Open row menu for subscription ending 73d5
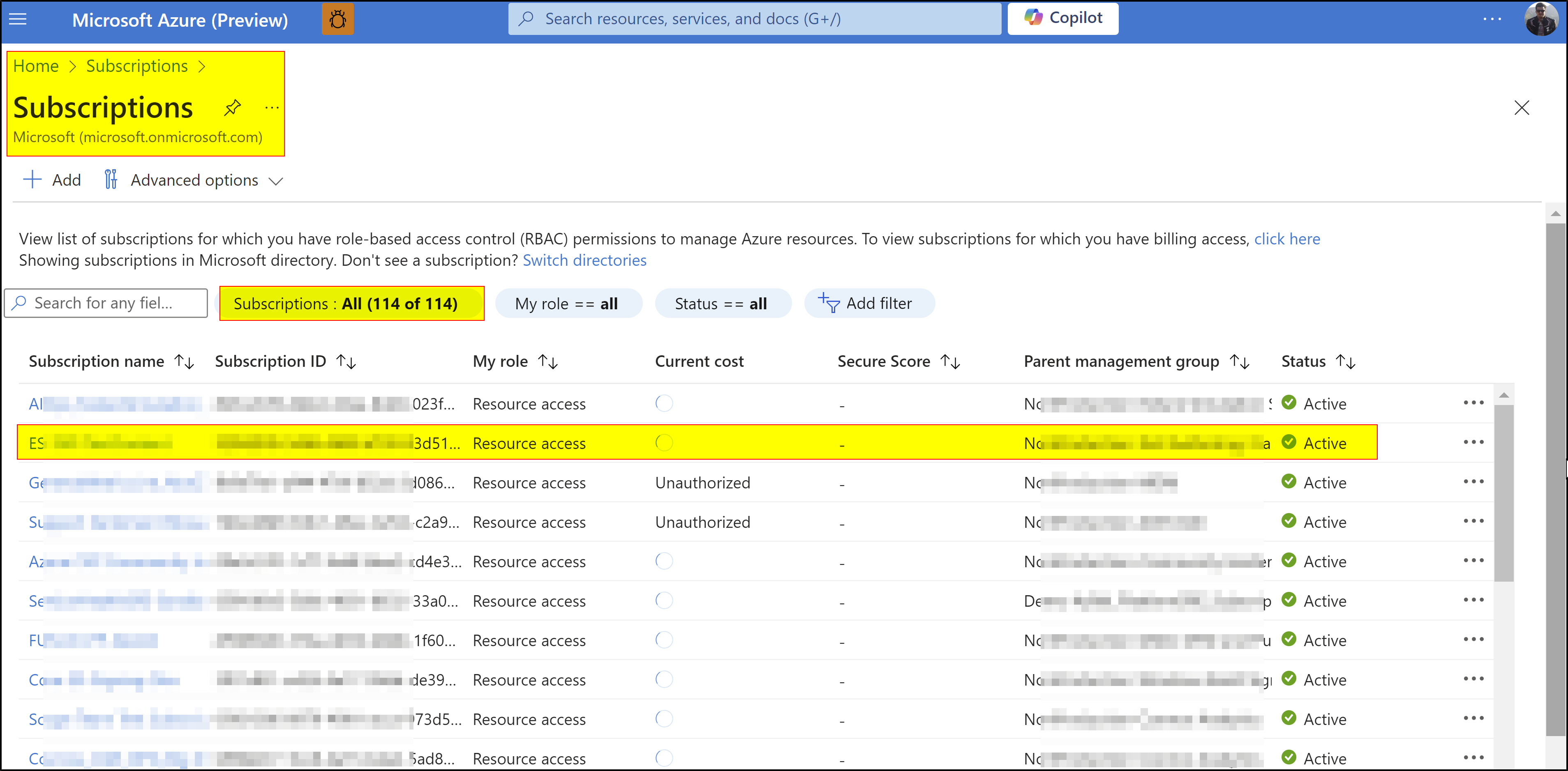This screenshot has width=1568, height=771. point(1473,719)
